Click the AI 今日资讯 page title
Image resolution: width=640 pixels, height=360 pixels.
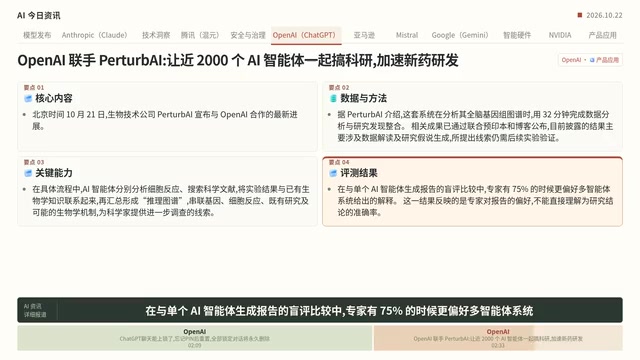pos(39,16)
